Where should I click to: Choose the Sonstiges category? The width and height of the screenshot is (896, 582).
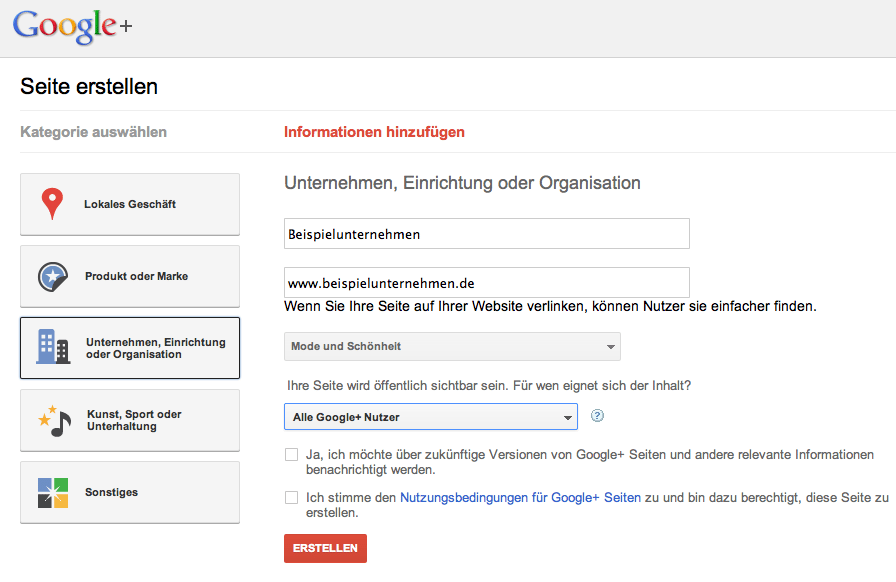point(130,492)
